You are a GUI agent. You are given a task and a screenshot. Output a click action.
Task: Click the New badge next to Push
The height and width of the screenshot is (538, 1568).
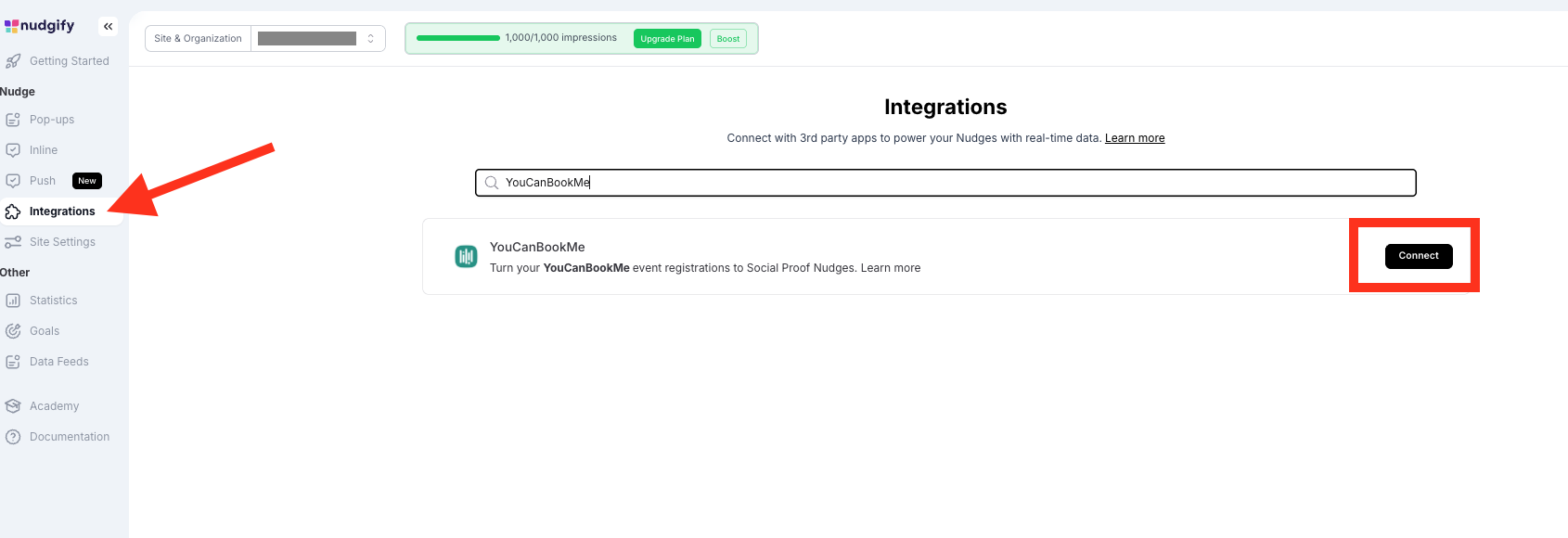tap(87, 181)
